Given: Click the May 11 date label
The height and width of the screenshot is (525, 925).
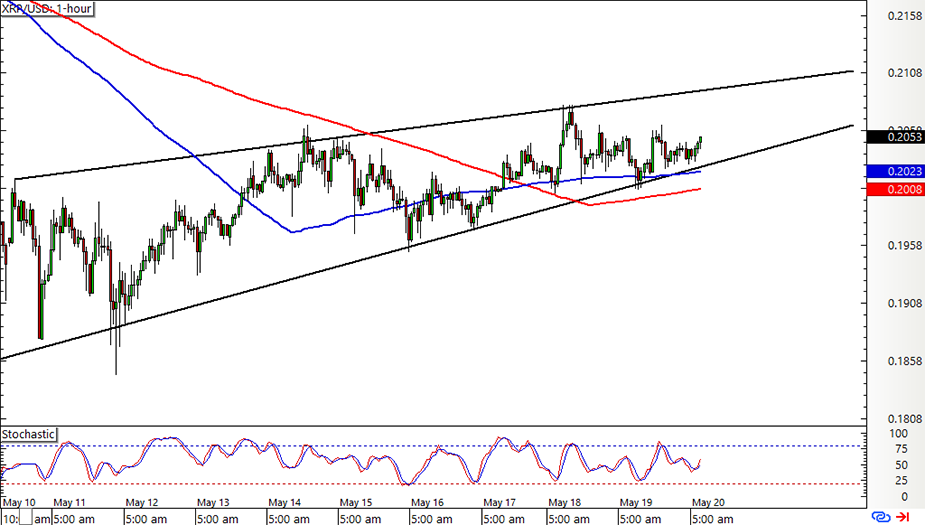Looking at the screenshot, I should [70, 503].
